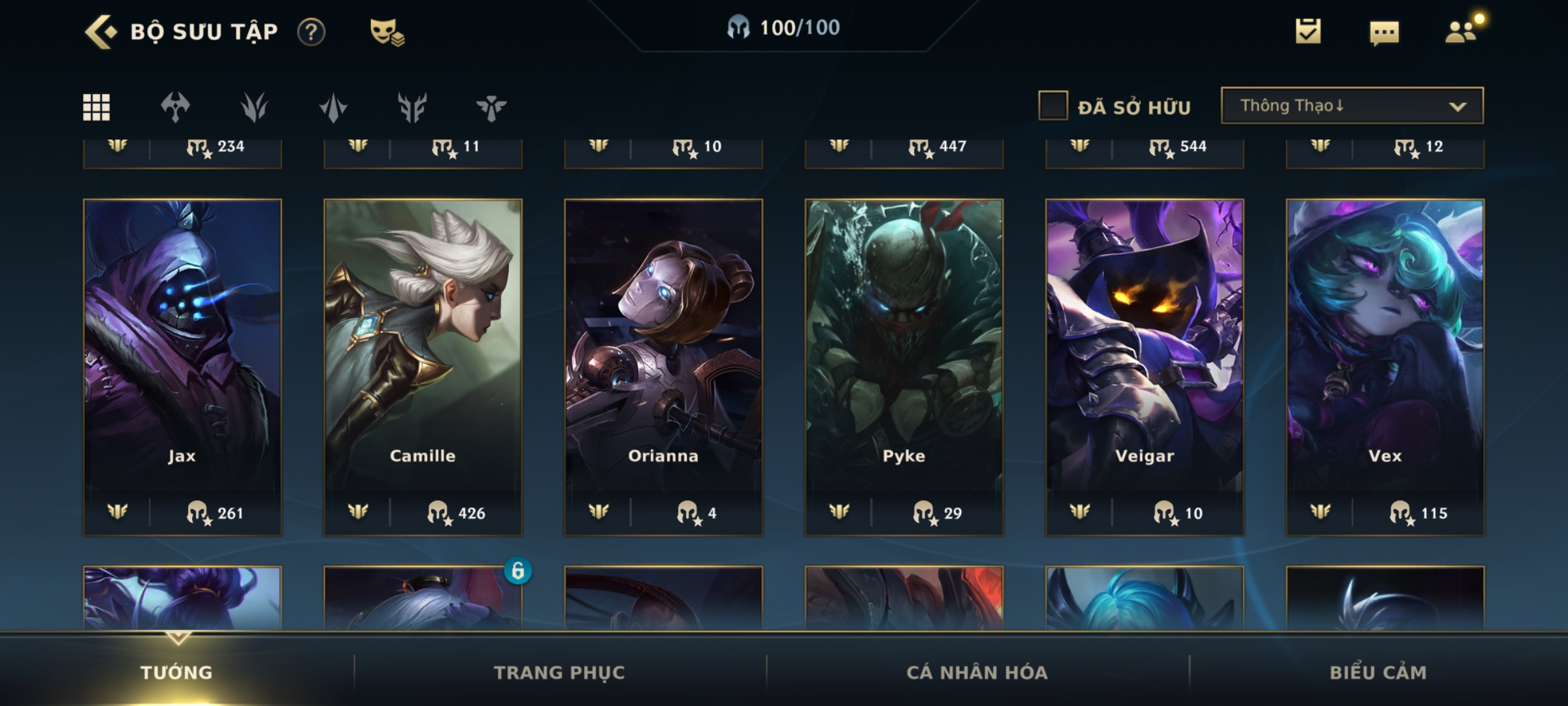Image resolution: width=1568 pixels, height=706 pixels.
Task: Select the Veigar champion card
Action: click(x=1145, y=367)
